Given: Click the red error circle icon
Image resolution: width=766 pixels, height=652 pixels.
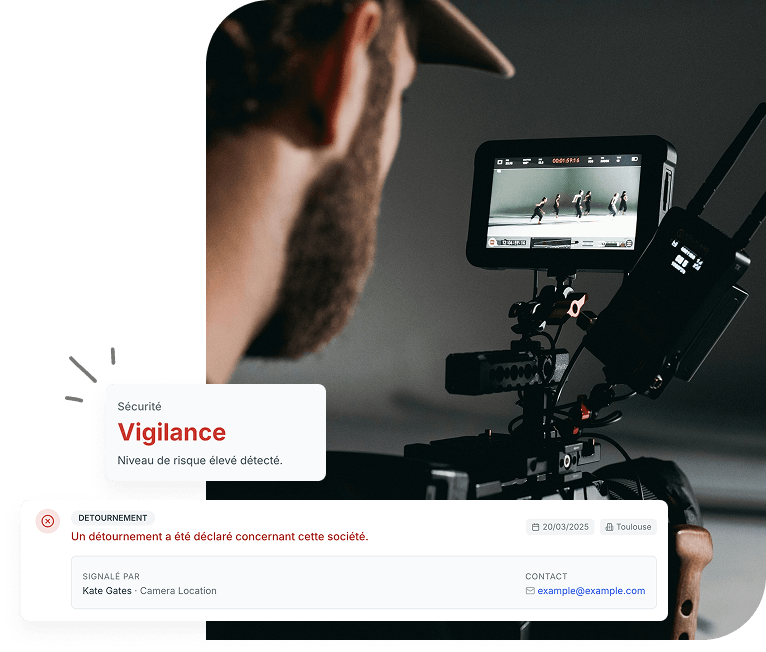Looking at the screenshot, I should pyautogui.click(x=47, y=521).
